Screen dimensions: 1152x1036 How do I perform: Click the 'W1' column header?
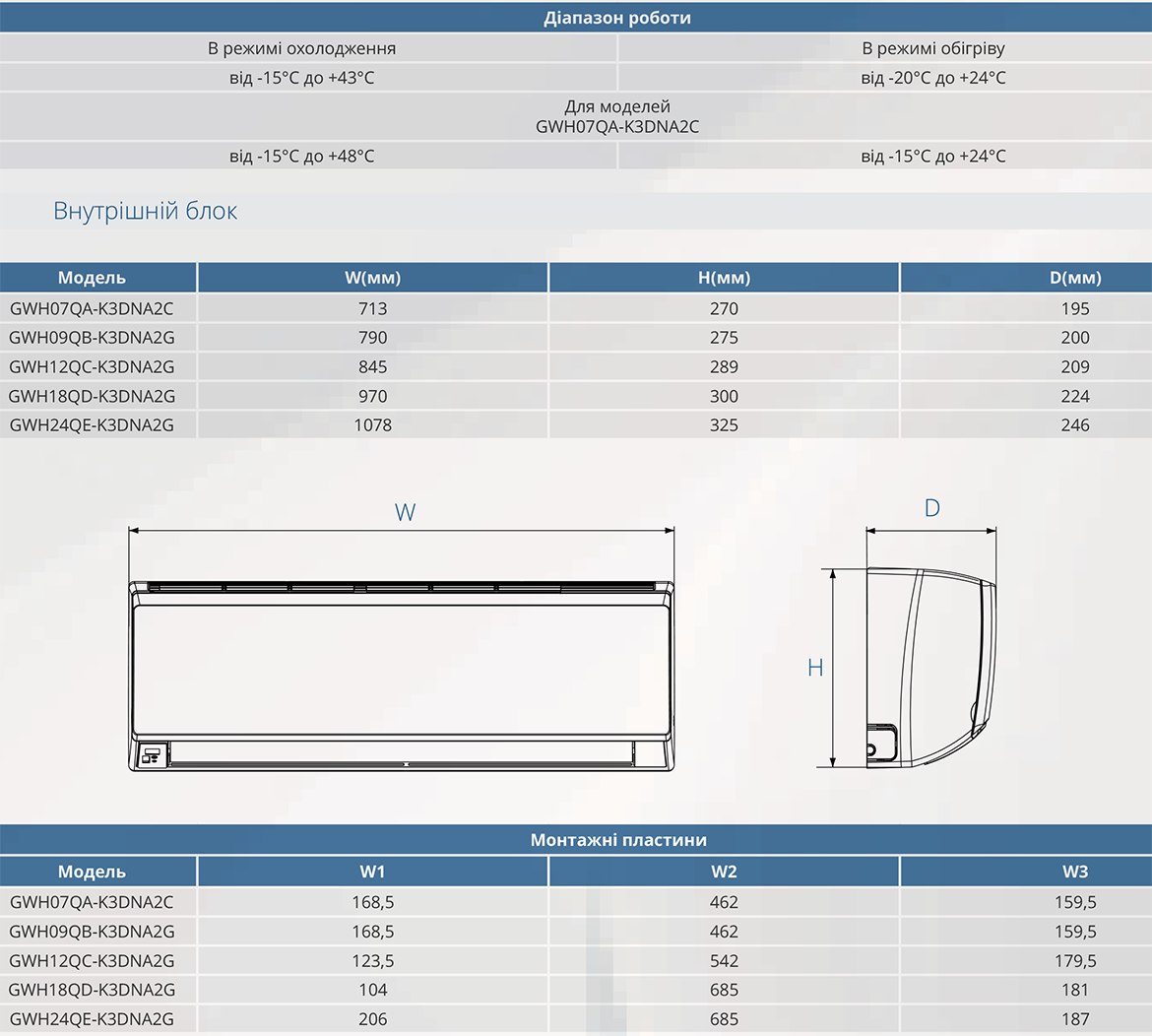click(372, 872)
